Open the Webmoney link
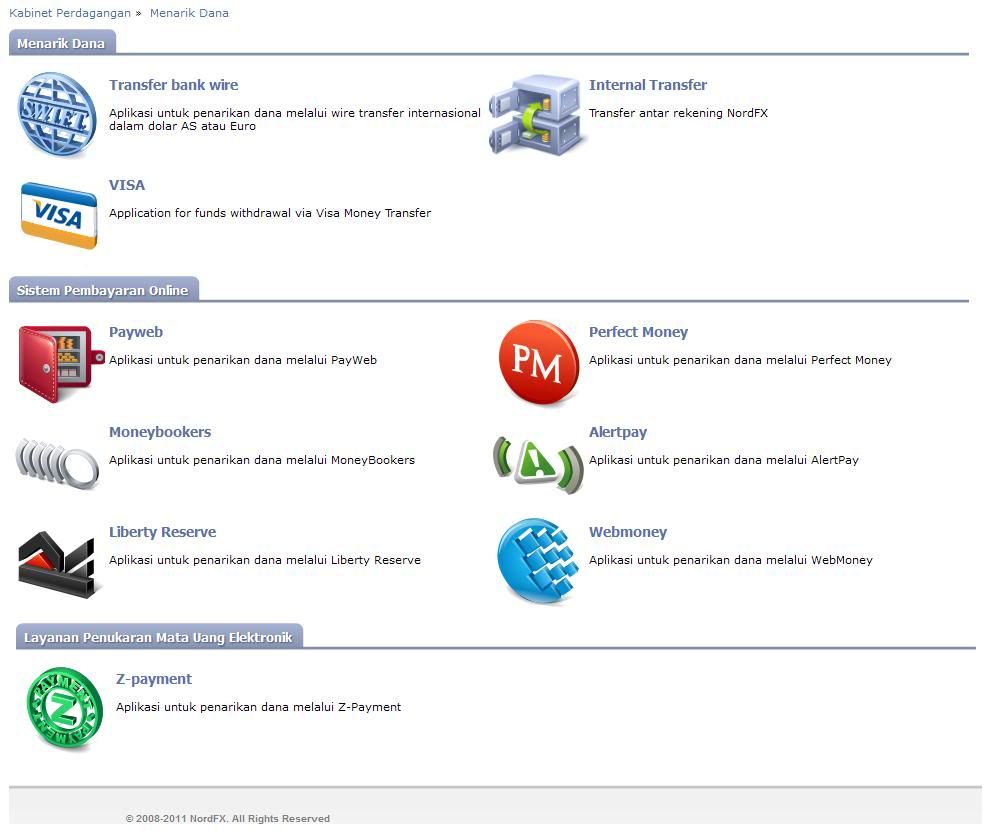Screen dimensions: 1001x831 pyautogui.click(x=628, y=532)
